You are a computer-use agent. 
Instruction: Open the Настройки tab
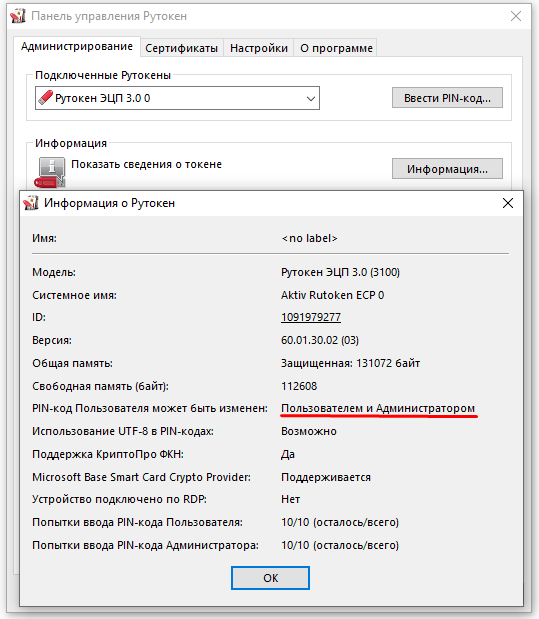coord(259,48)
